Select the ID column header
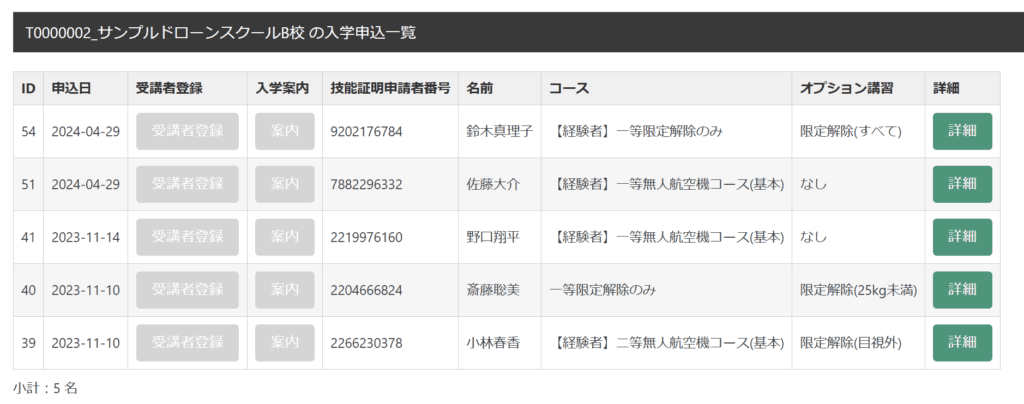Viewport: 1024px width, 404px height. (28, 89)
